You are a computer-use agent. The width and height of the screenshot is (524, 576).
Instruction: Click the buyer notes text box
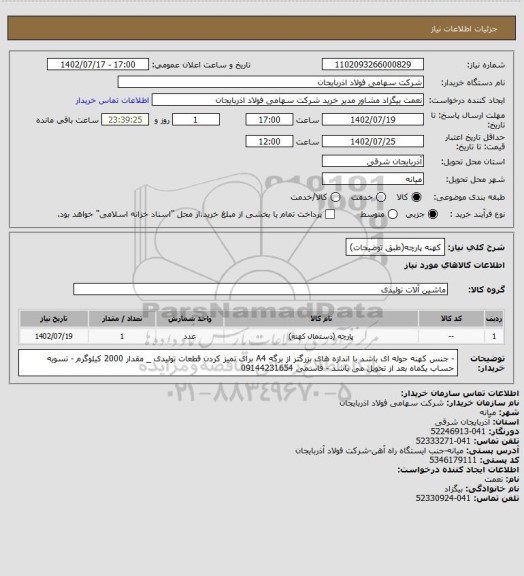[x=238, y=363]
